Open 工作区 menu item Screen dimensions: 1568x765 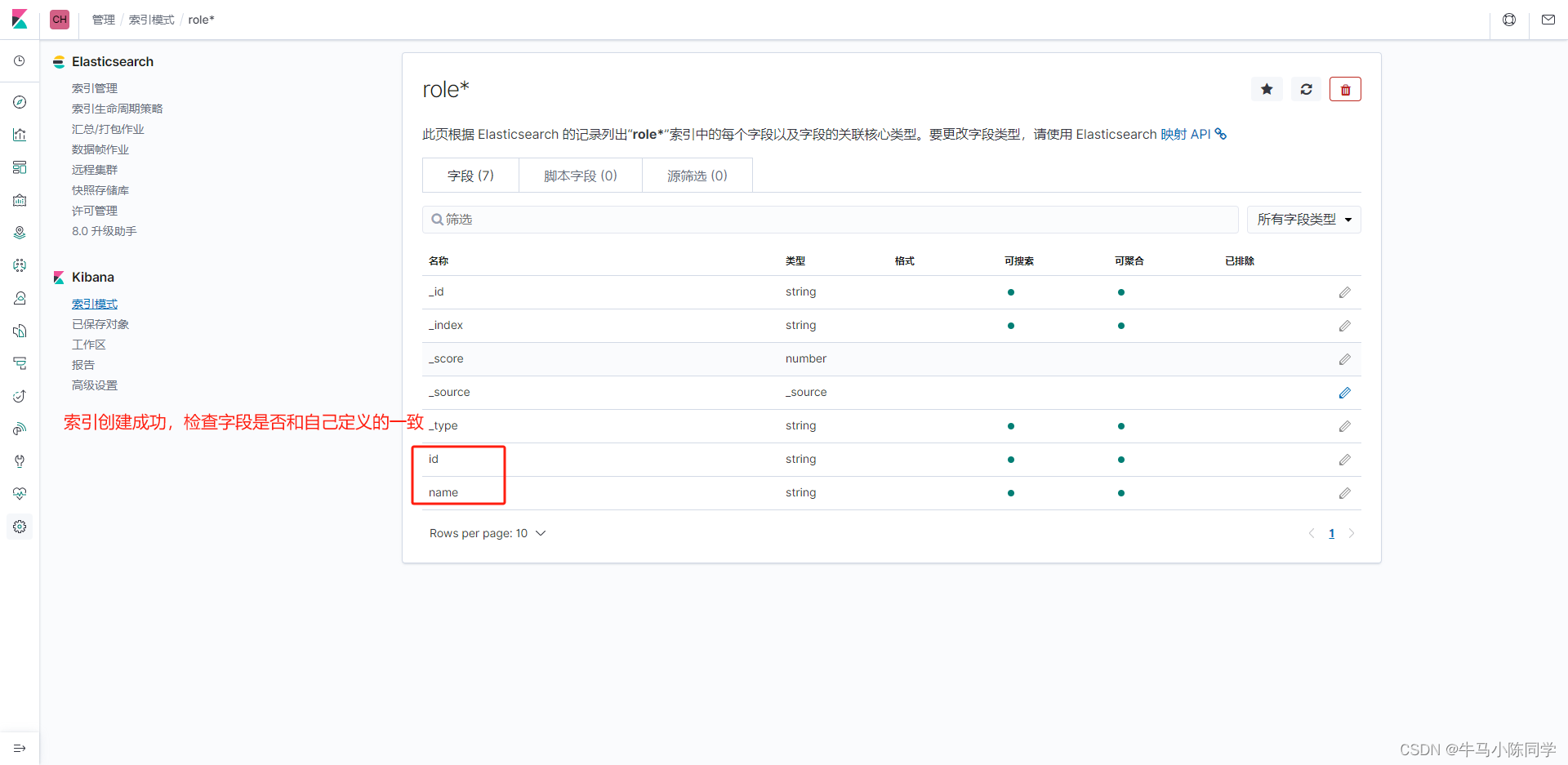tap(89, 345)
